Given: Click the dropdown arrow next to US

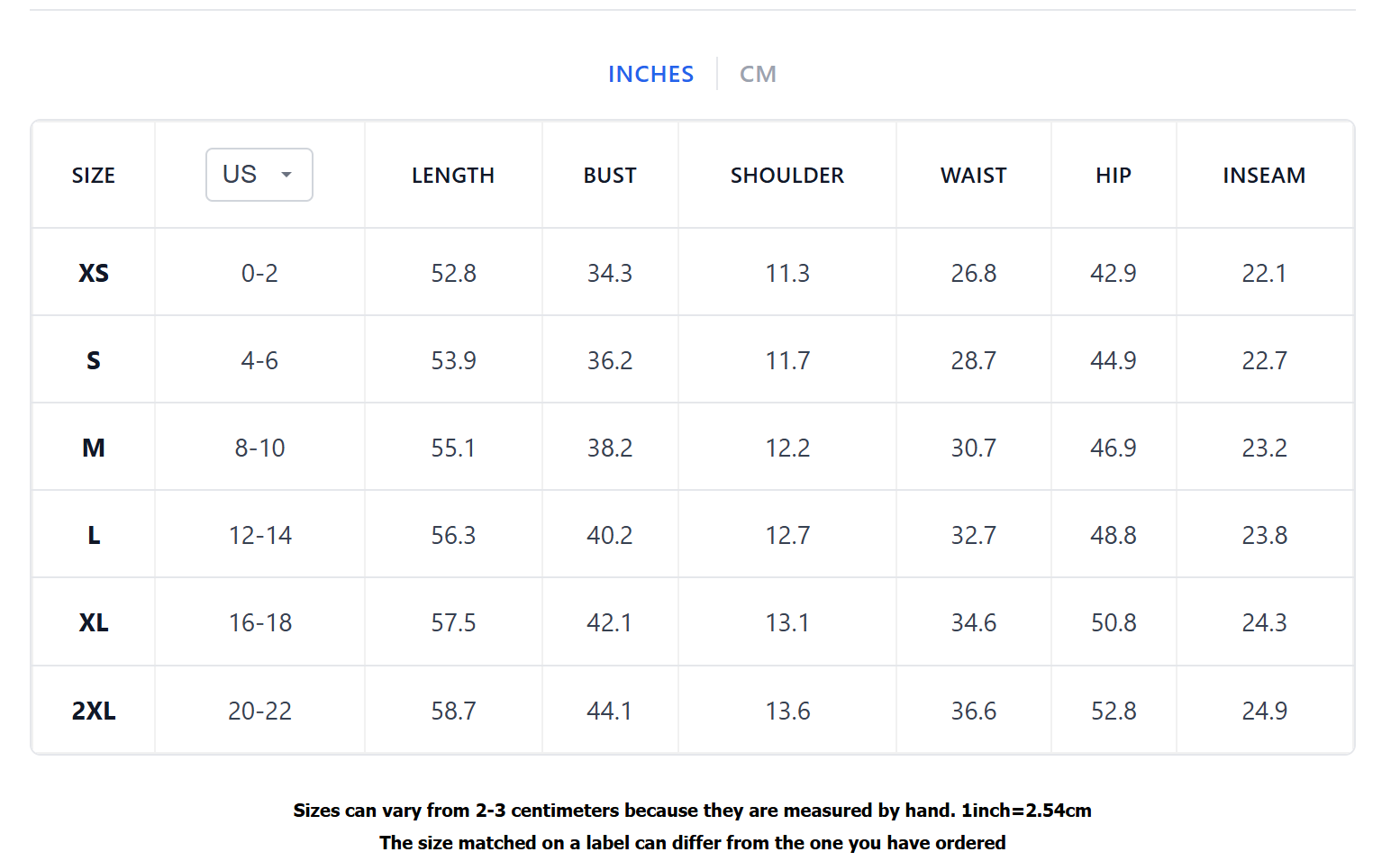Looking at the screenshot, I should pos(286,175).
